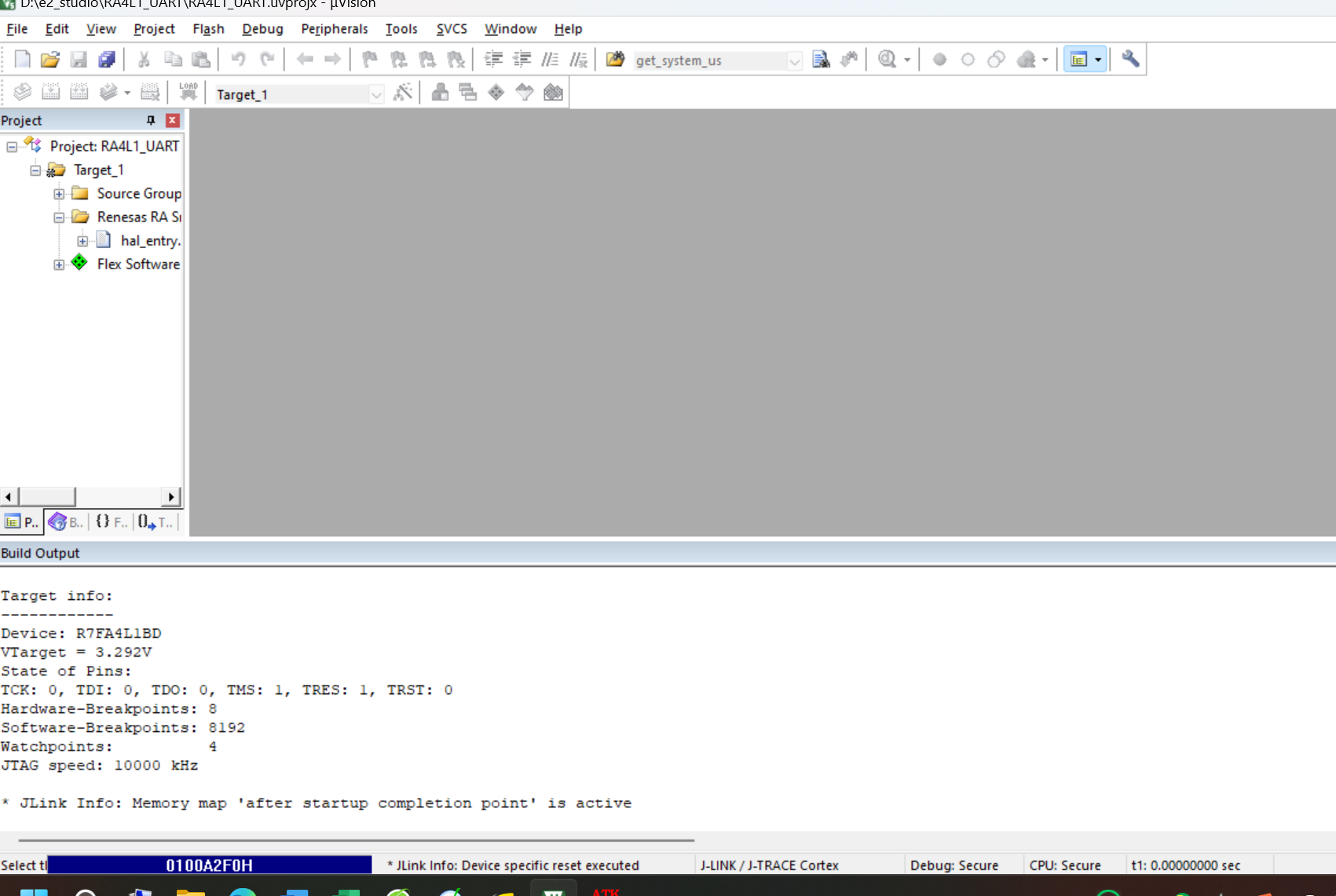Start or stop the debug session

[x=888, y=60]
